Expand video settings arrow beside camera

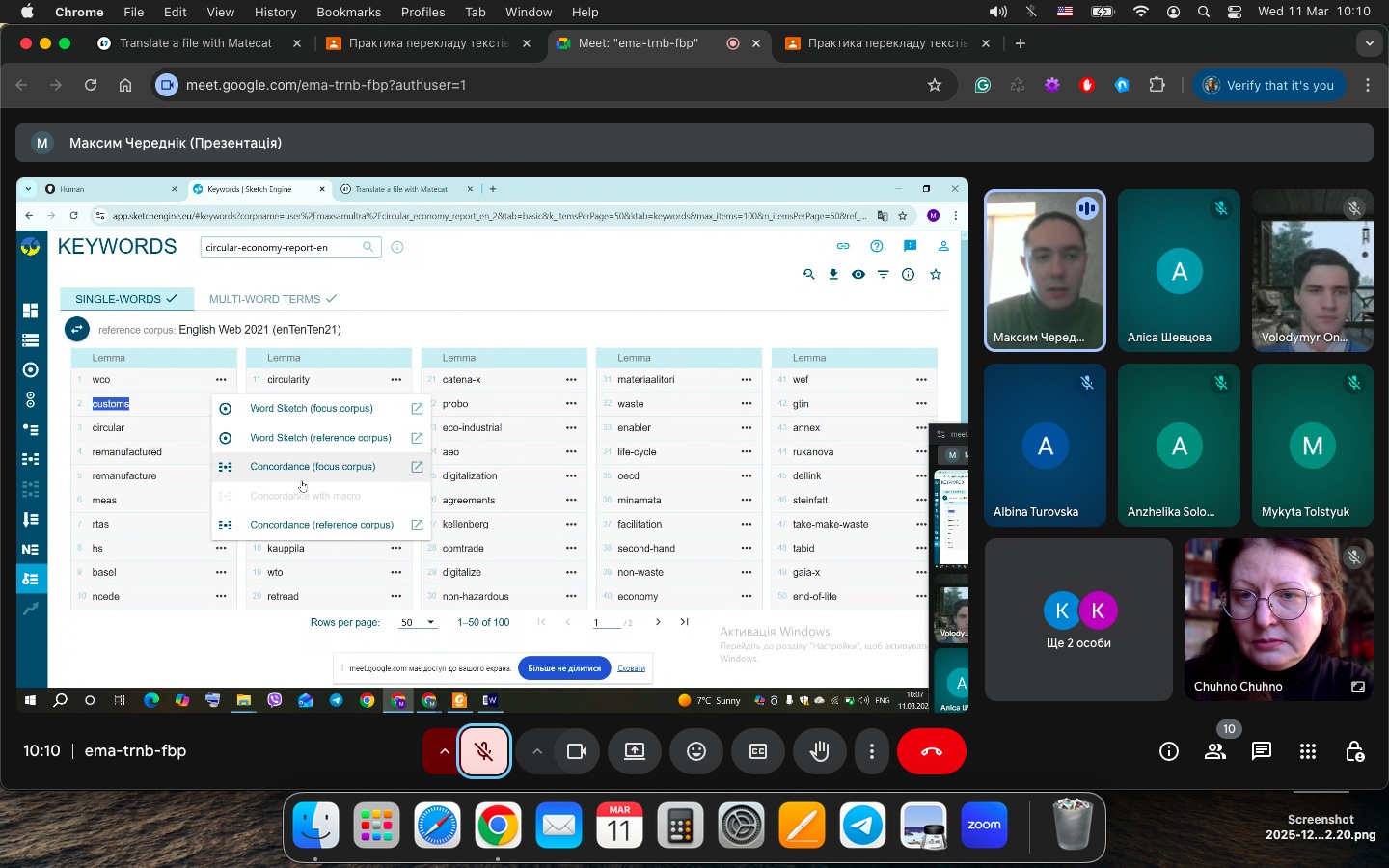[x=537, y=751]
